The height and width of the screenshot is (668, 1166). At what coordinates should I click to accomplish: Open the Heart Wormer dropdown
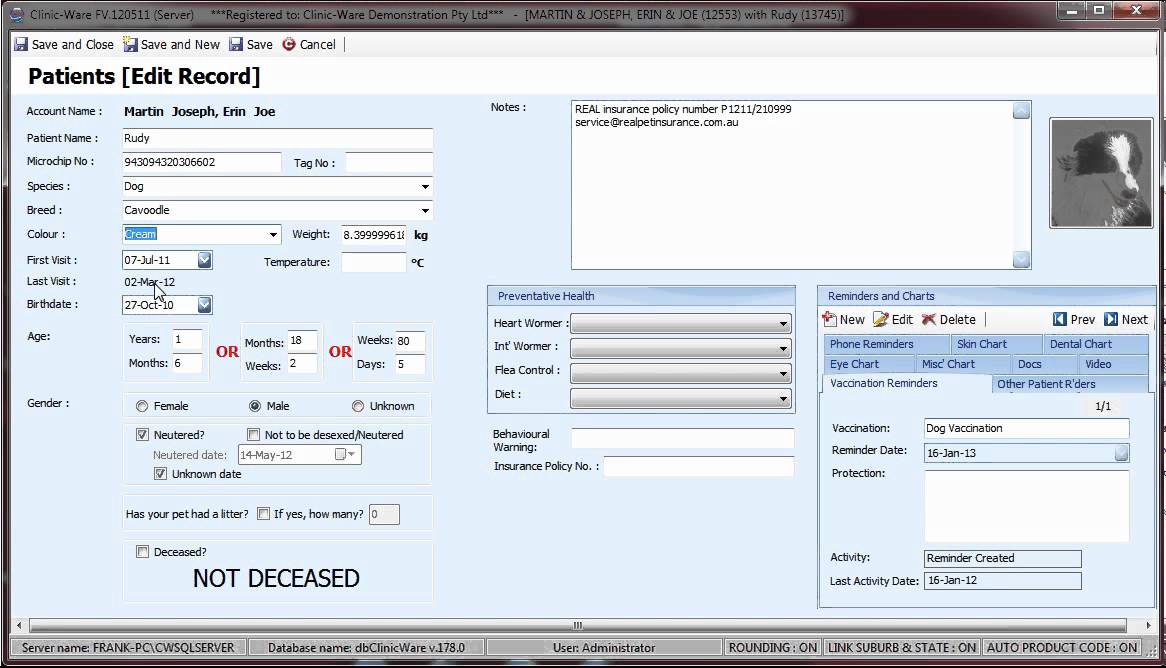point(783,324)
